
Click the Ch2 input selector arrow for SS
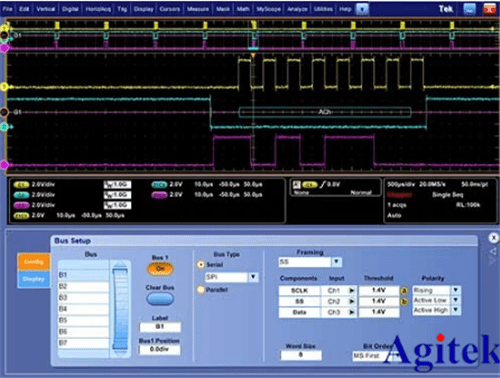(351, 302)
